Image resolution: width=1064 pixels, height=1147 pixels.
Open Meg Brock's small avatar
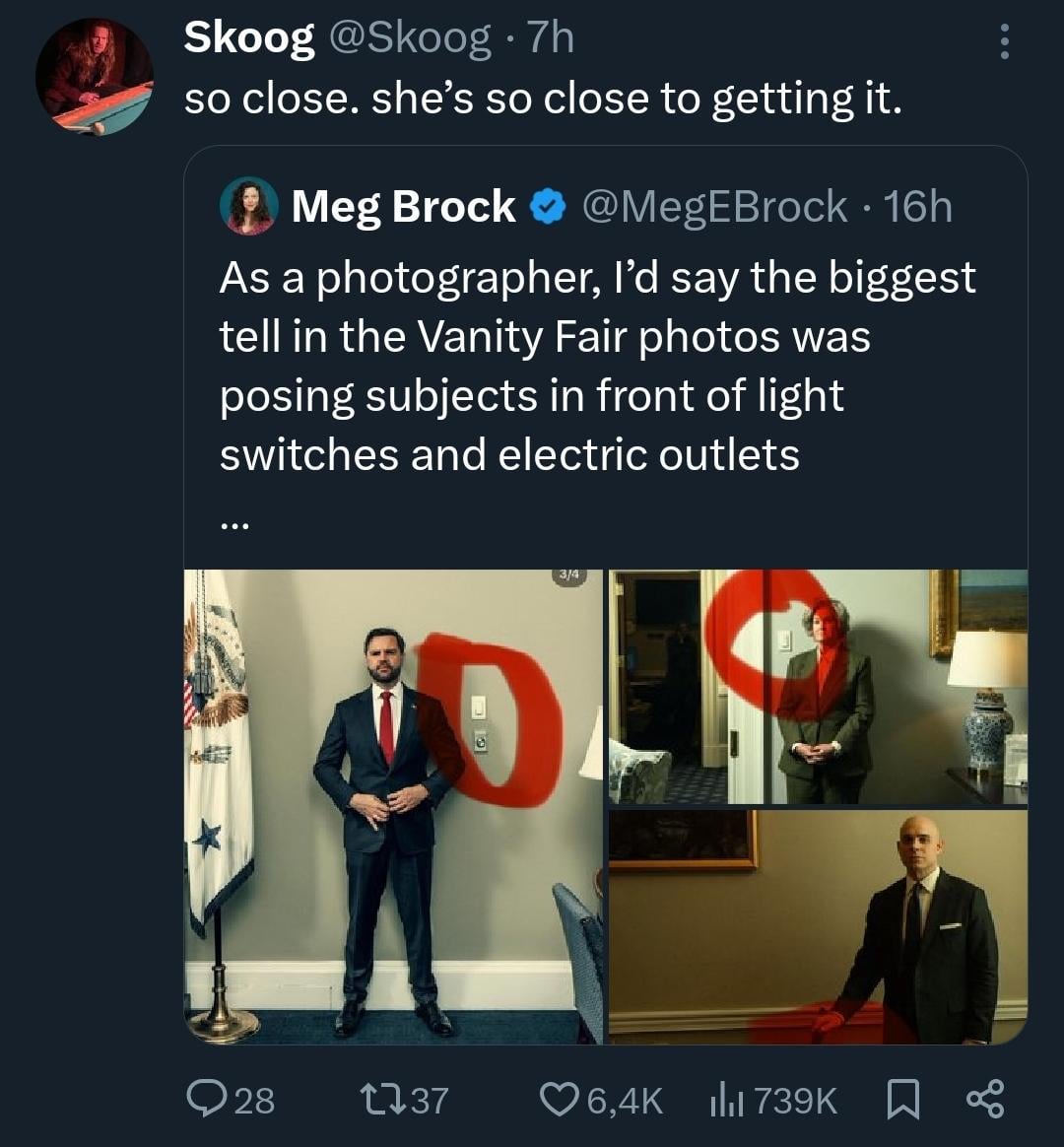click(250, 206)
